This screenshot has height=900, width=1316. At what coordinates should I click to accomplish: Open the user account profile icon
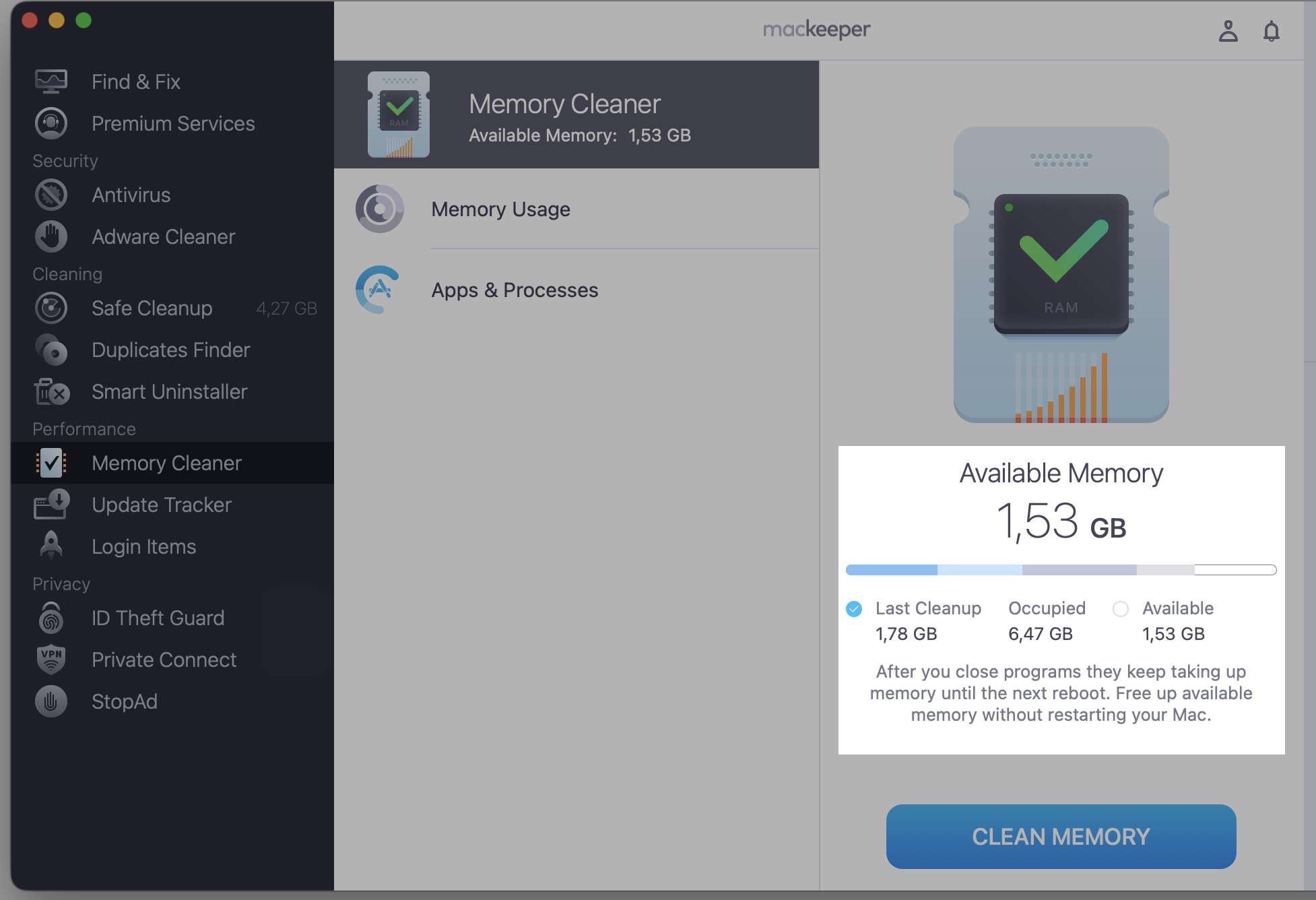1228,31
